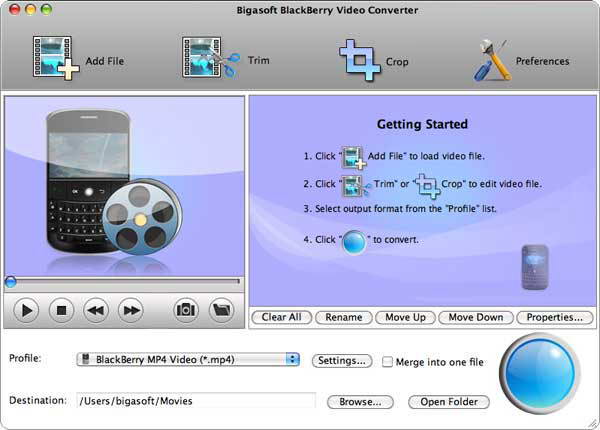The height and width of the screenshot is (430, 600).
Task: Open the Profile dropdown list
Action: 188,359
